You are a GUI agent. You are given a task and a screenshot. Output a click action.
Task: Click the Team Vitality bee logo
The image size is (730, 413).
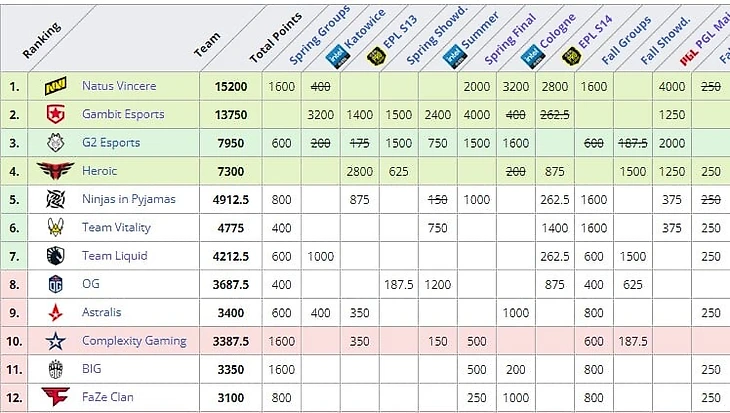(x=55, y=227)
